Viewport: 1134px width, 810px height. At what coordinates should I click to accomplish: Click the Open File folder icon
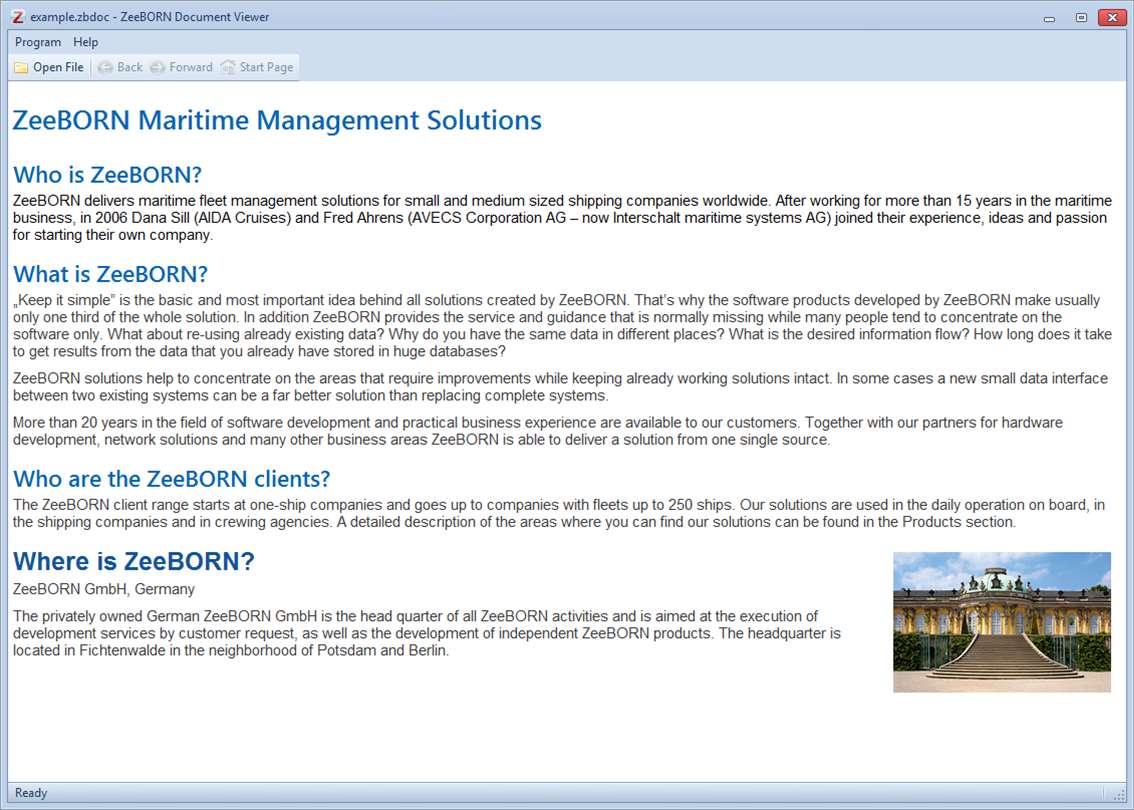21,67
